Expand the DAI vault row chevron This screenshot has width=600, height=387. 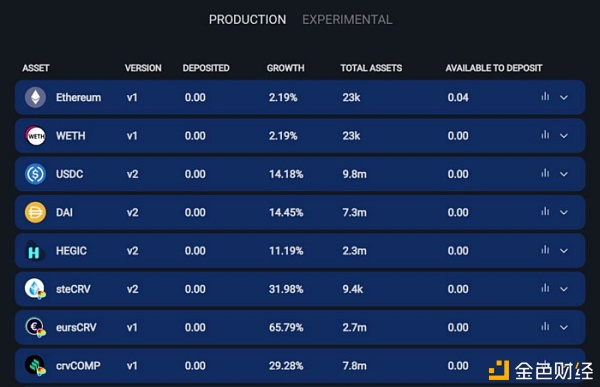(564, 212)
